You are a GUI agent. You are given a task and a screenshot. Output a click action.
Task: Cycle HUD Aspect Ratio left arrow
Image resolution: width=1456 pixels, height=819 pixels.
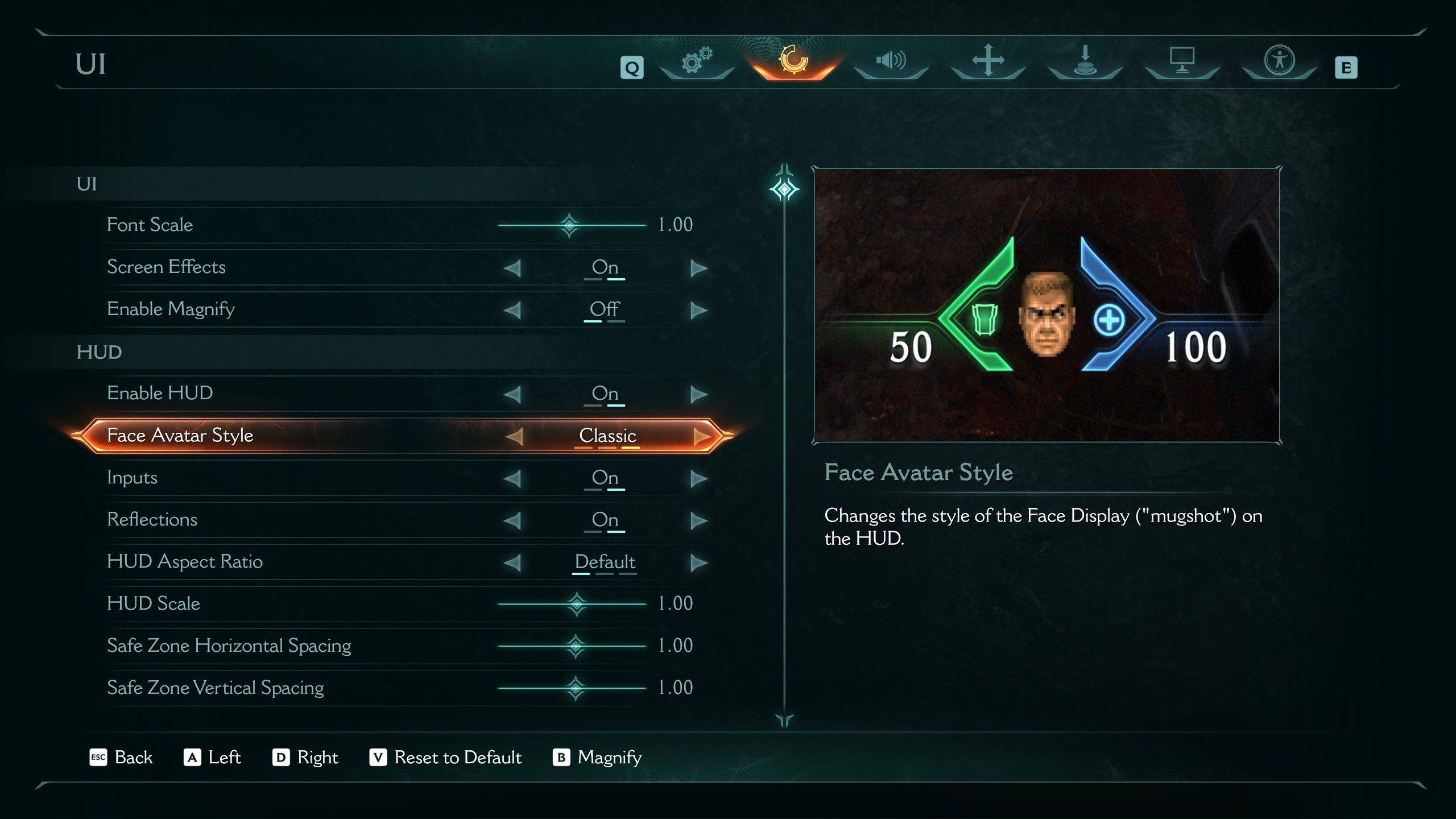pos(512,562)
